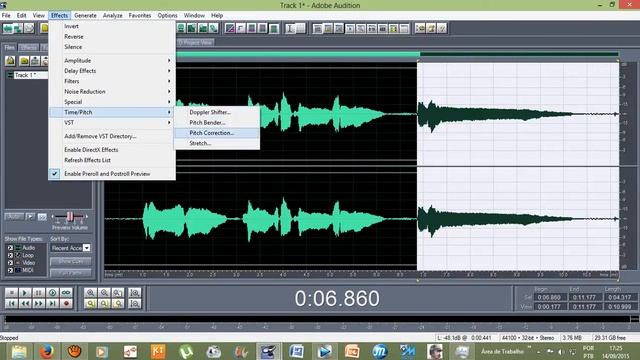The height and width of the screenshot is (360, 640).
Task: Click Invert in Effects menu
Action: [x=112, y=26]
